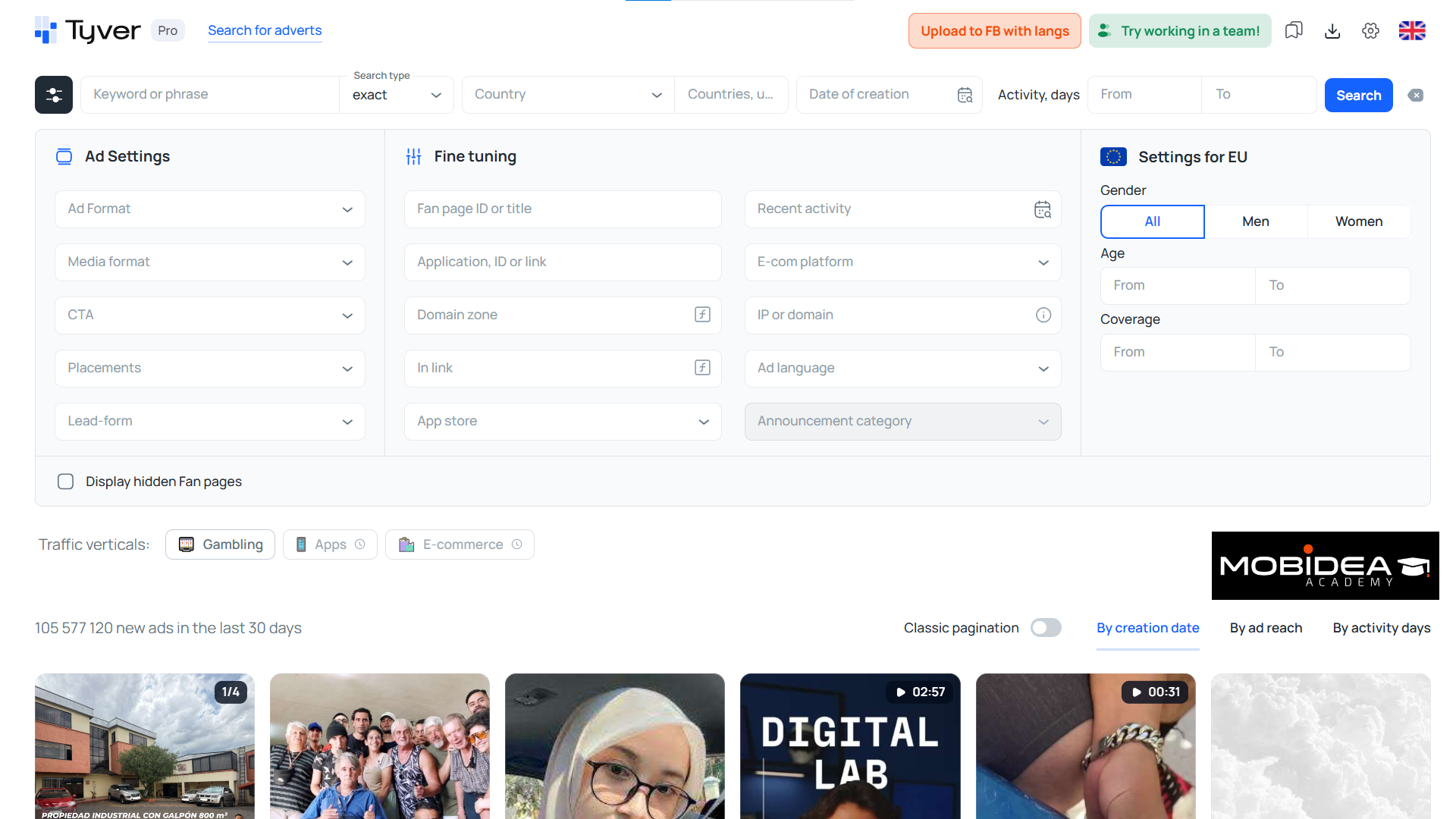Expand the Ad Format dropdown
1456x819 pixels.
point(209,209)
